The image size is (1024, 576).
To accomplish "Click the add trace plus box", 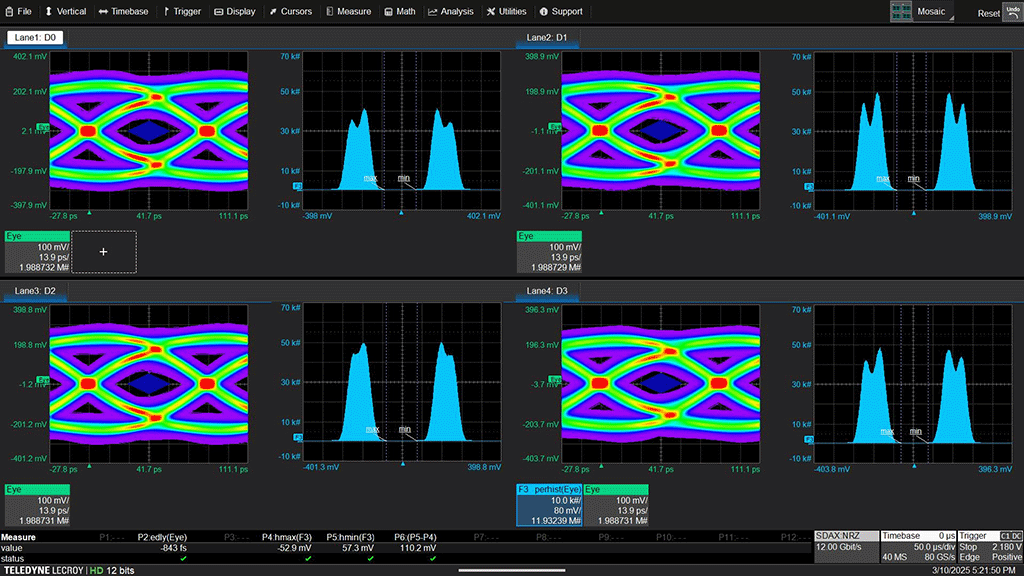I will pos(104,252).
